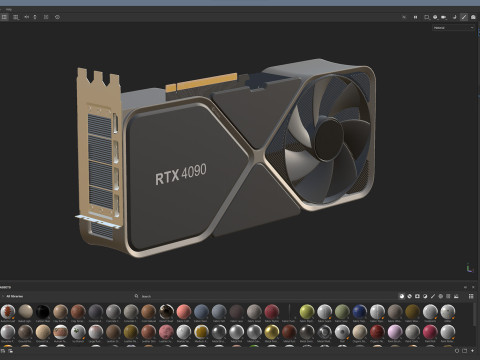Open the Material channel dropdown in viewport
480x360 pixels.
pyautogui.click(x=453, y=28)
